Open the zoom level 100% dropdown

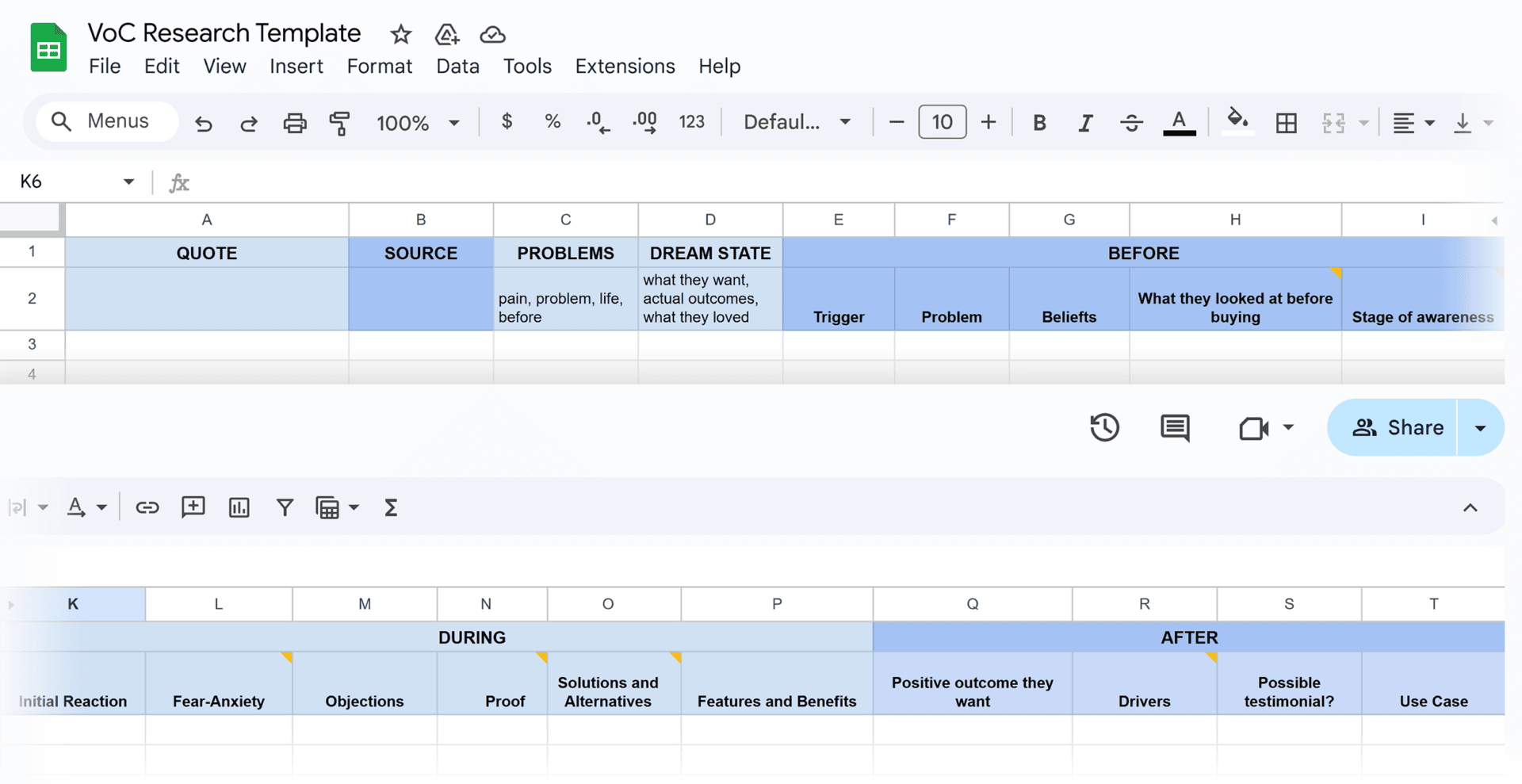click(x=417, y=123)
